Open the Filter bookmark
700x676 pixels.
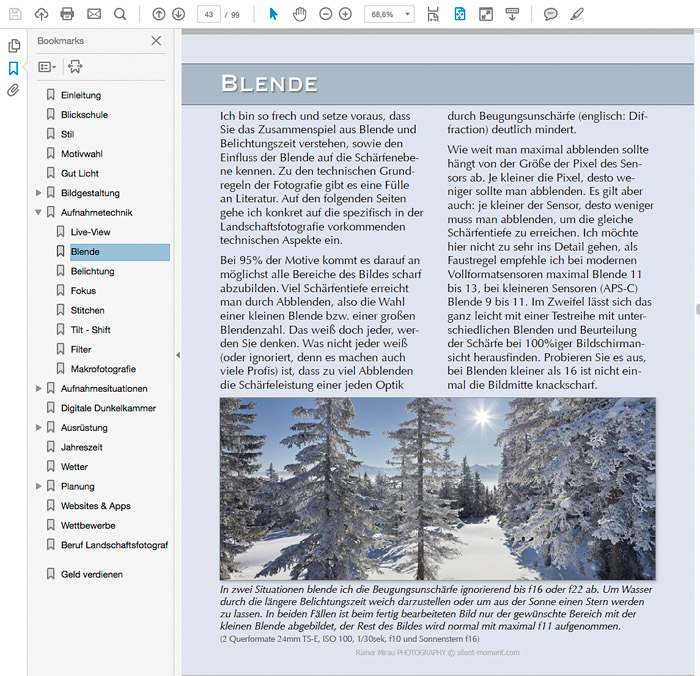(81, 350)
